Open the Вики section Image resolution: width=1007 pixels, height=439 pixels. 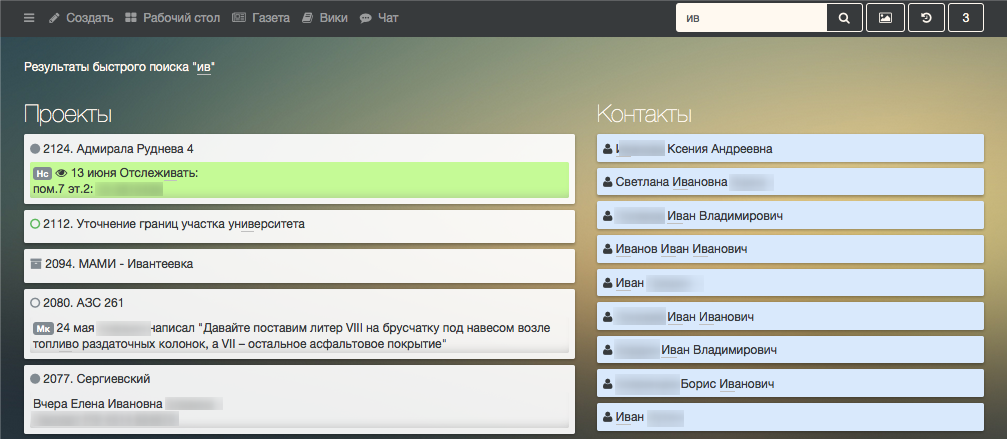click(325, 18)
